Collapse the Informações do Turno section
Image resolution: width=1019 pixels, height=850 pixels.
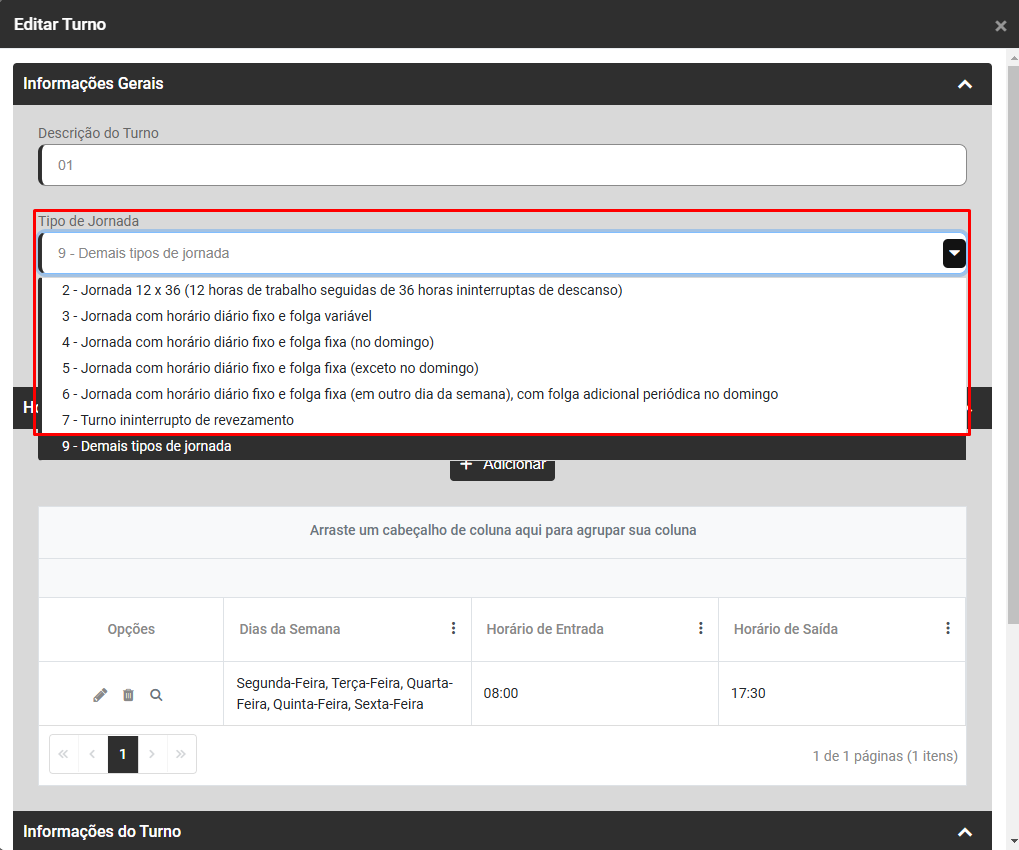964,832
